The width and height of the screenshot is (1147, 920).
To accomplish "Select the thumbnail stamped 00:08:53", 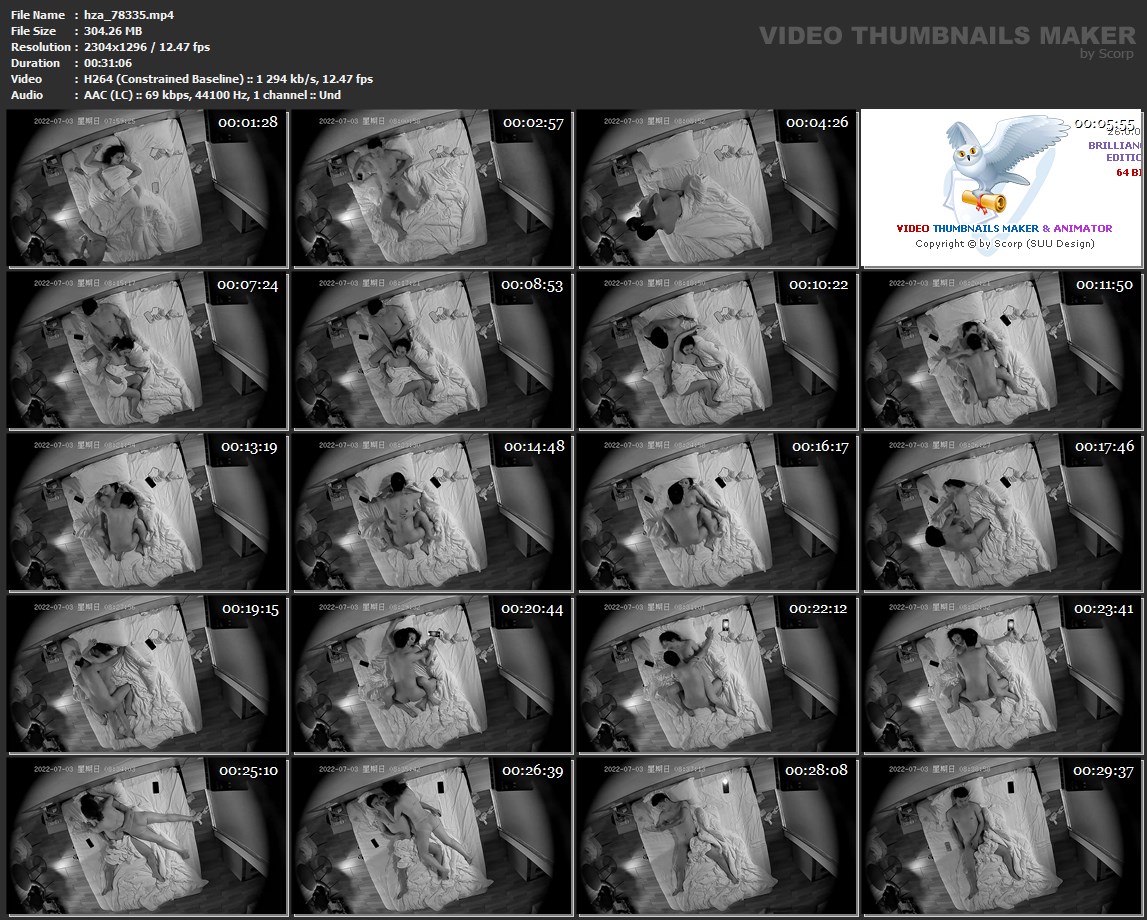I will tap(432, 350).
